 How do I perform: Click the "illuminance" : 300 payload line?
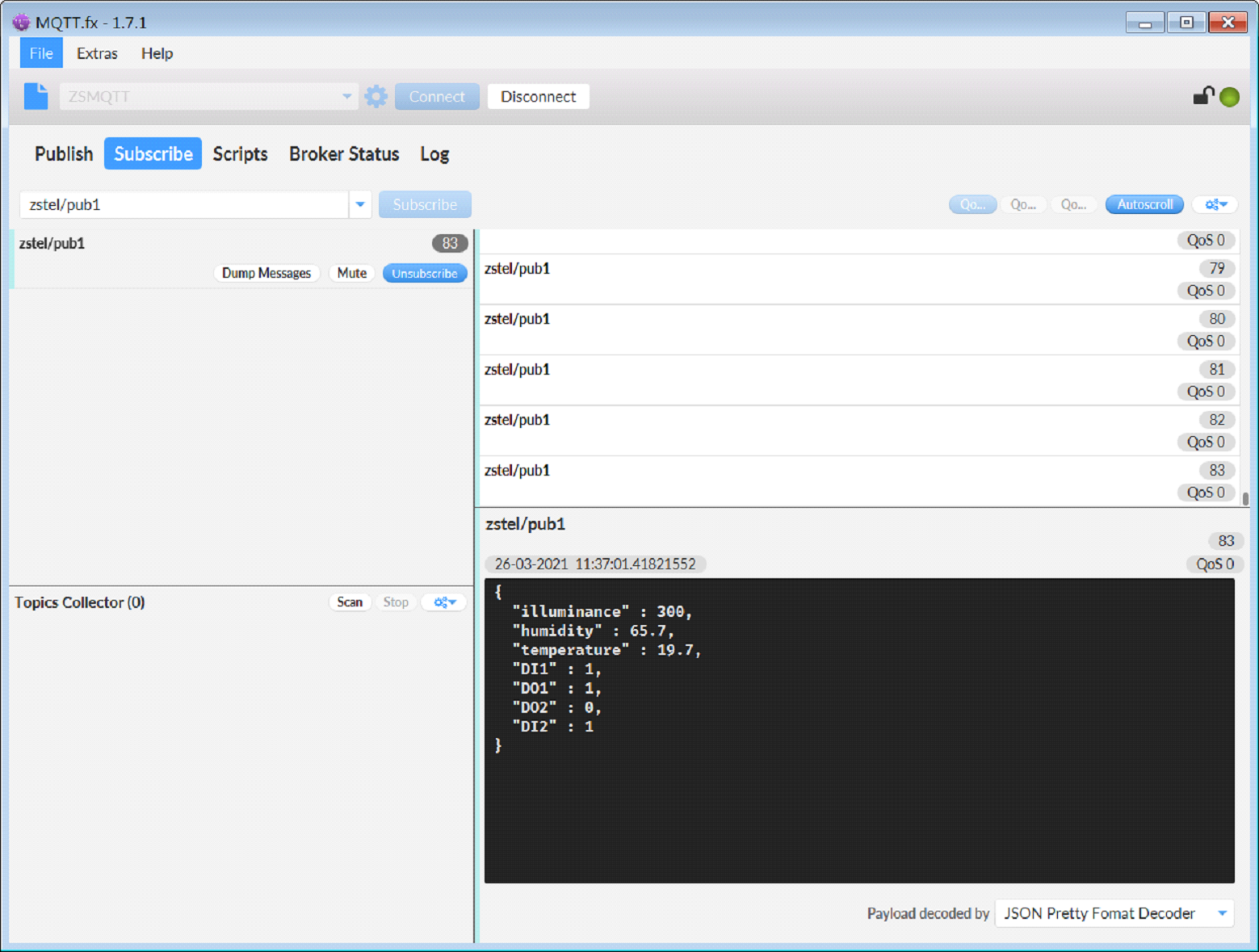click(602, 611)
